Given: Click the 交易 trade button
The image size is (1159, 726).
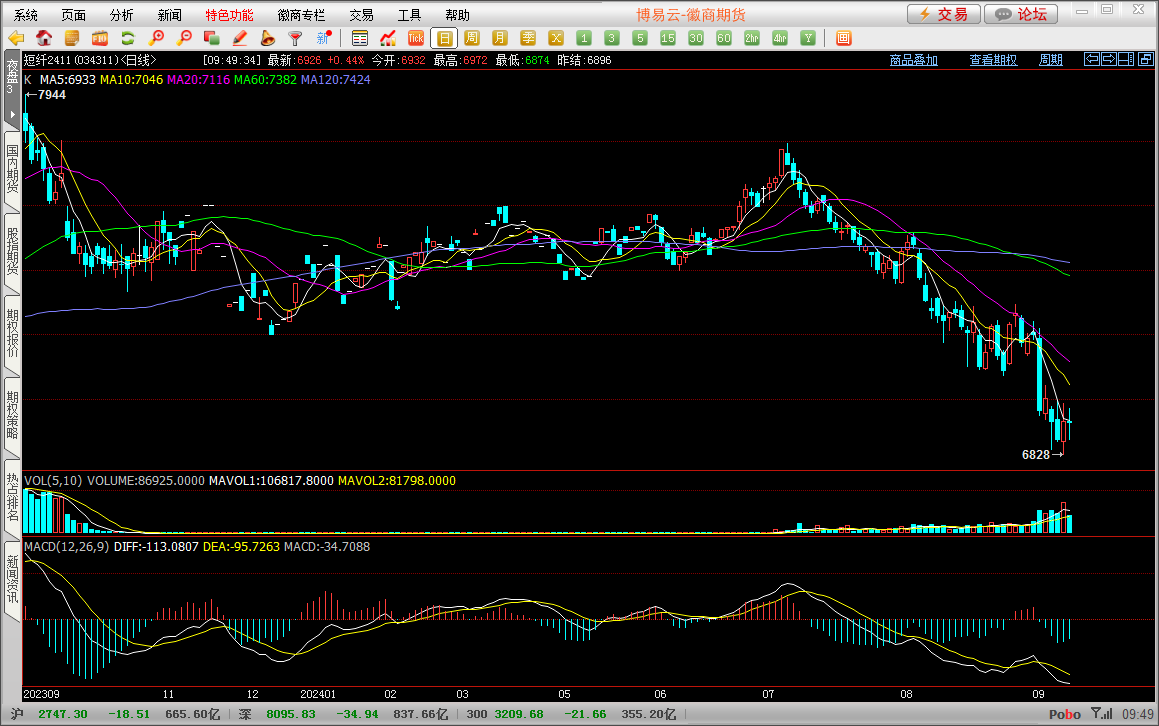Looking at the screenshot, I should point(944,14).
